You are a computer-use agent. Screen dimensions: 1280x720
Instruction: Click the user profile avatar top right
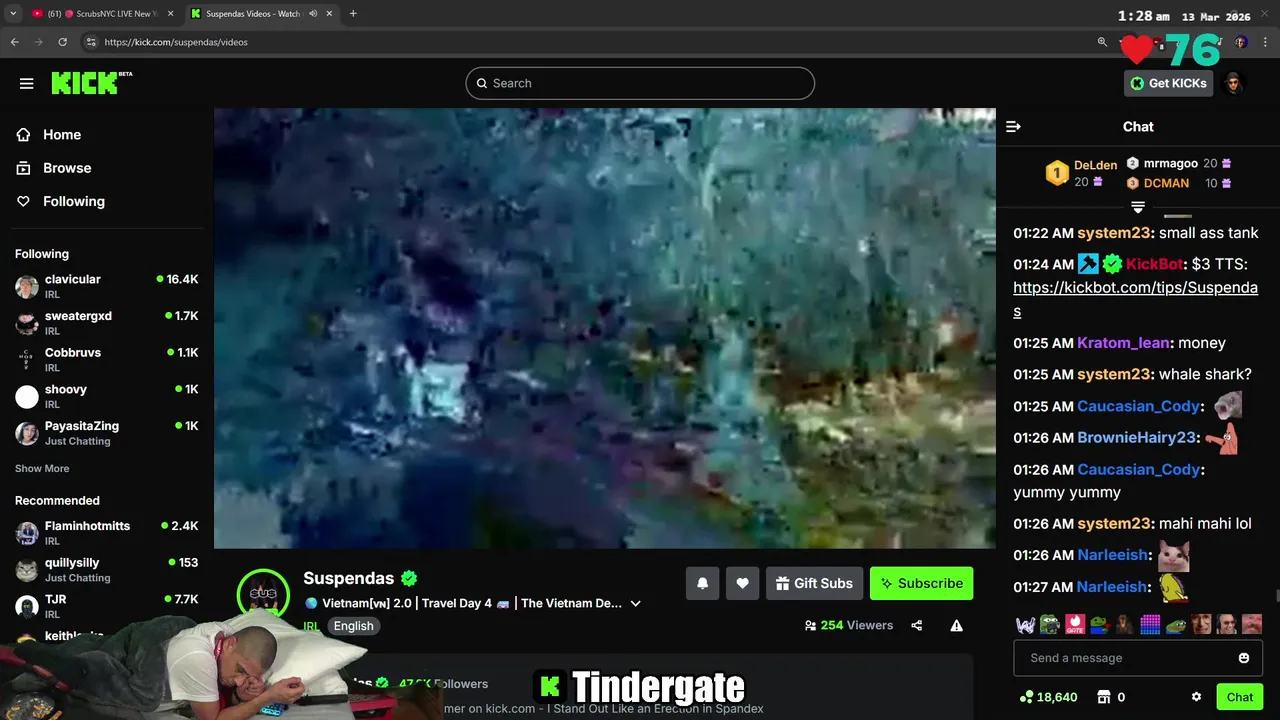tap(1234, 83)
